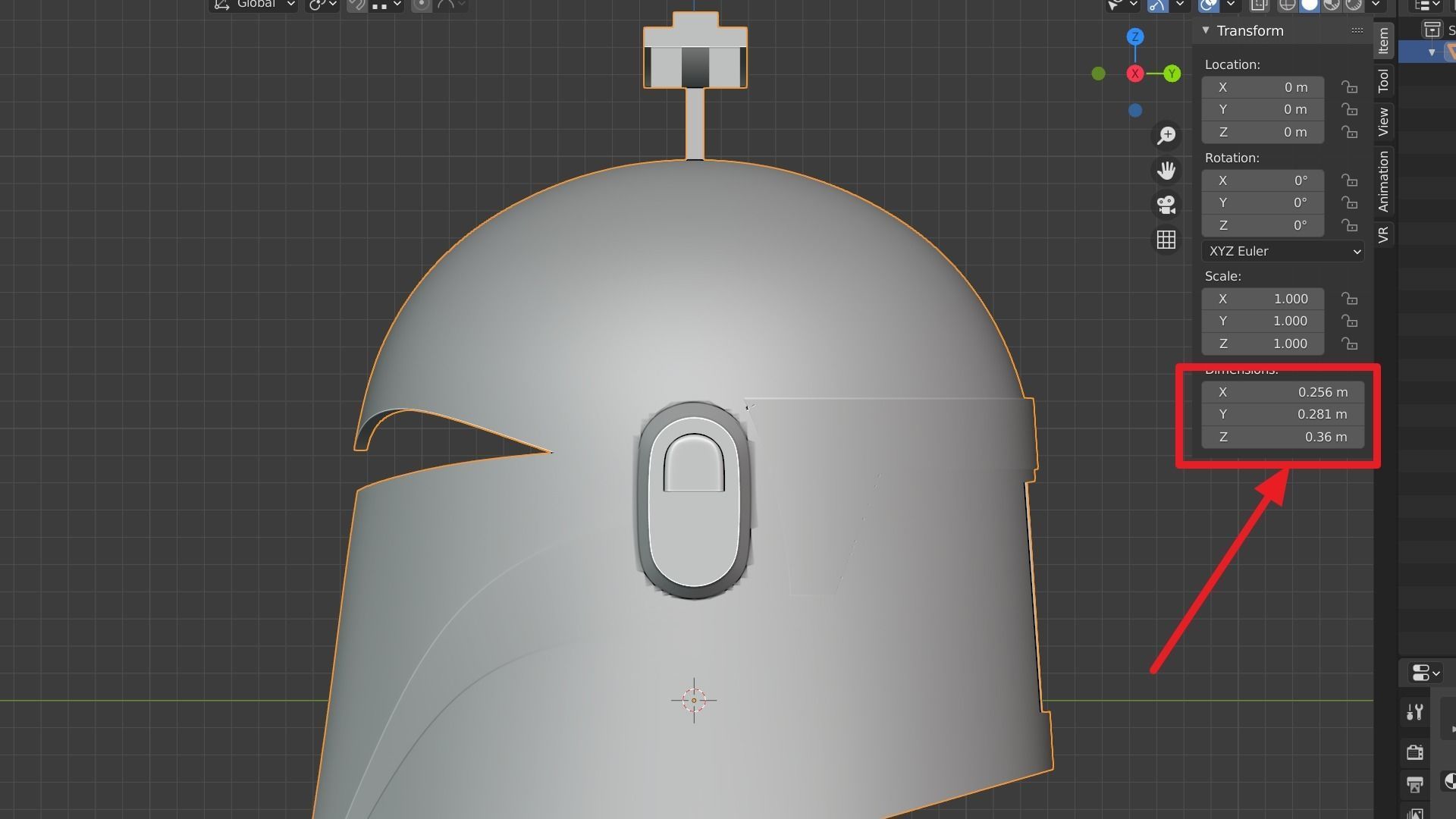Toggle snapping magnet icon
Screen dimensions: 1456x819
point(356,5)
